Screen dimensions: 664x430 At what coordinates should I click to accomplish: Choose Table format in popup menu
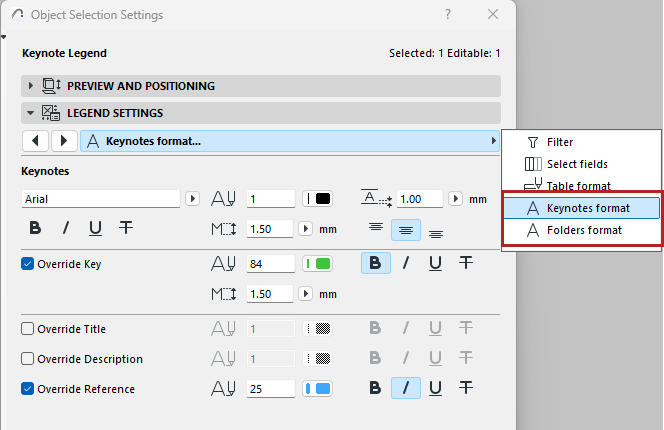click(578, 186)
